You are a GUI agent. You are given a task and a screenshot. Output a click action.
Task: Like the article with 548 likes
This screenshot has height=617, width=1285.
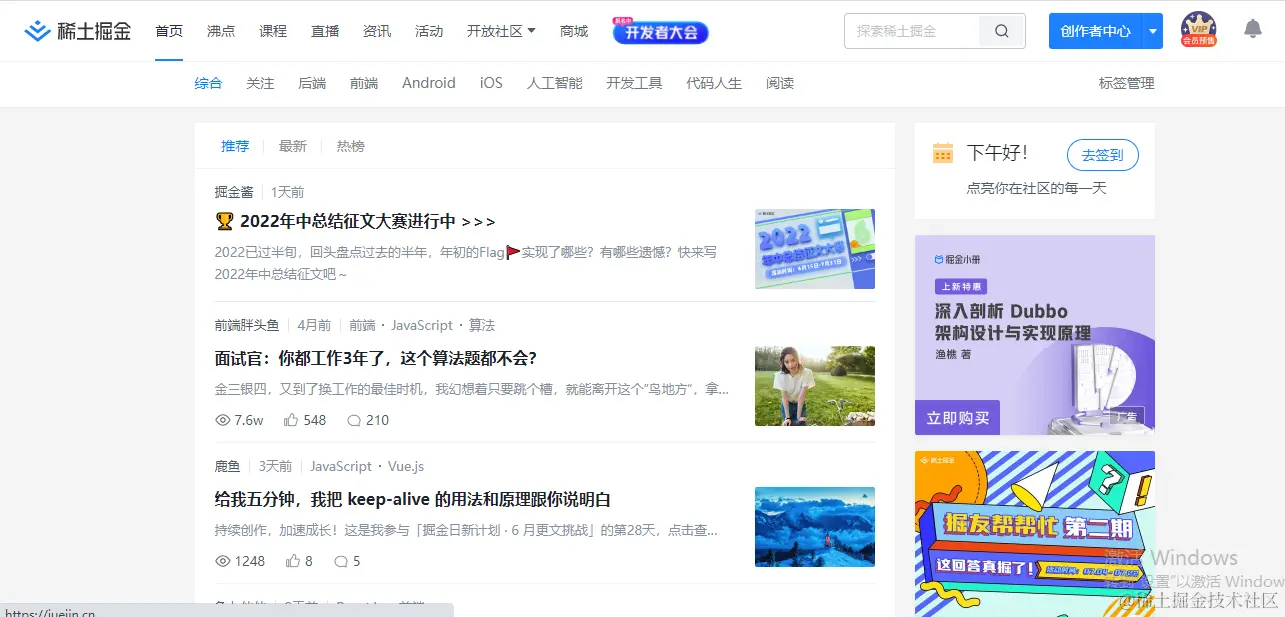coord(291,420)
